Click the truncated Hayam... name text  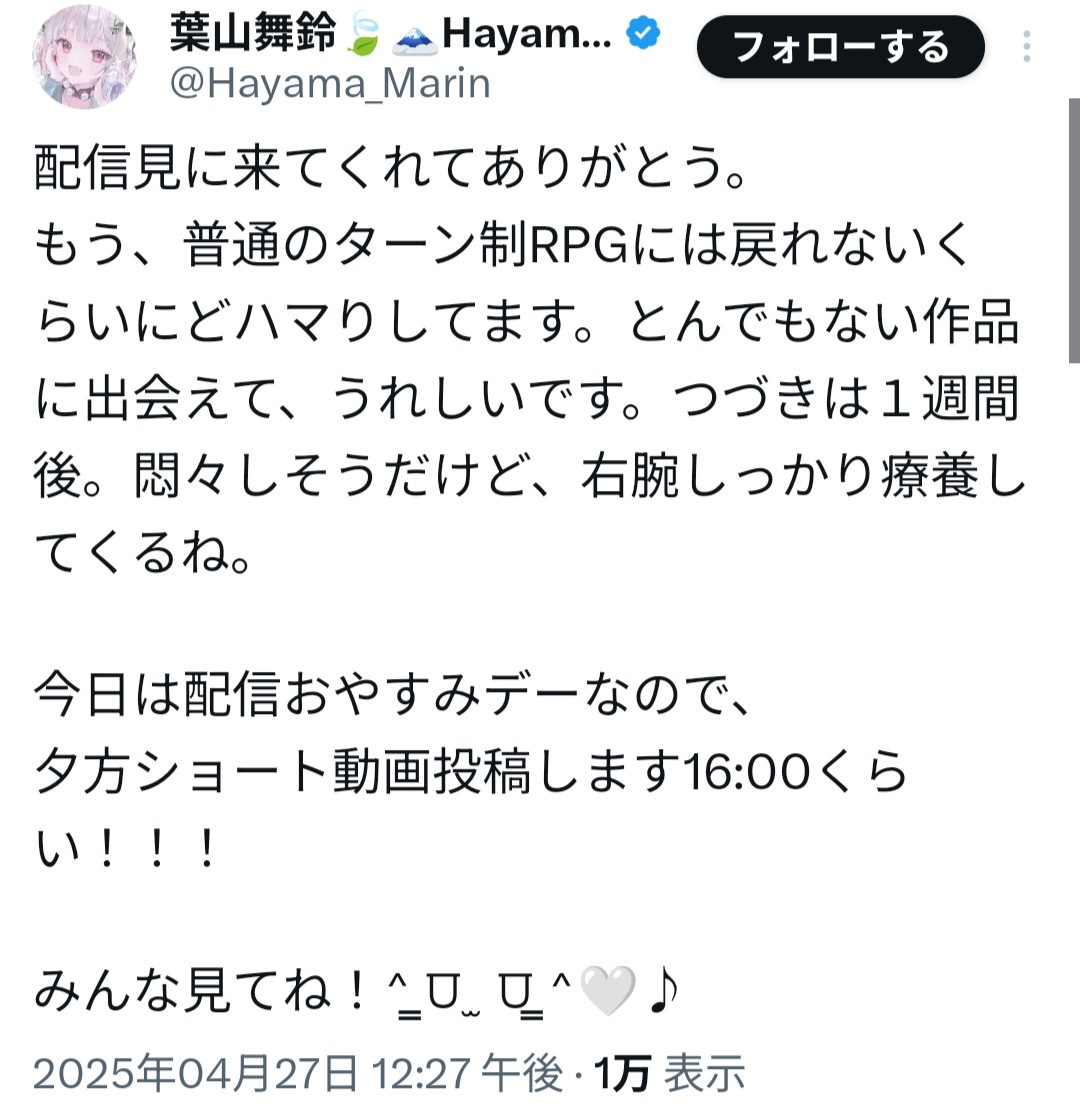[527, 33]
